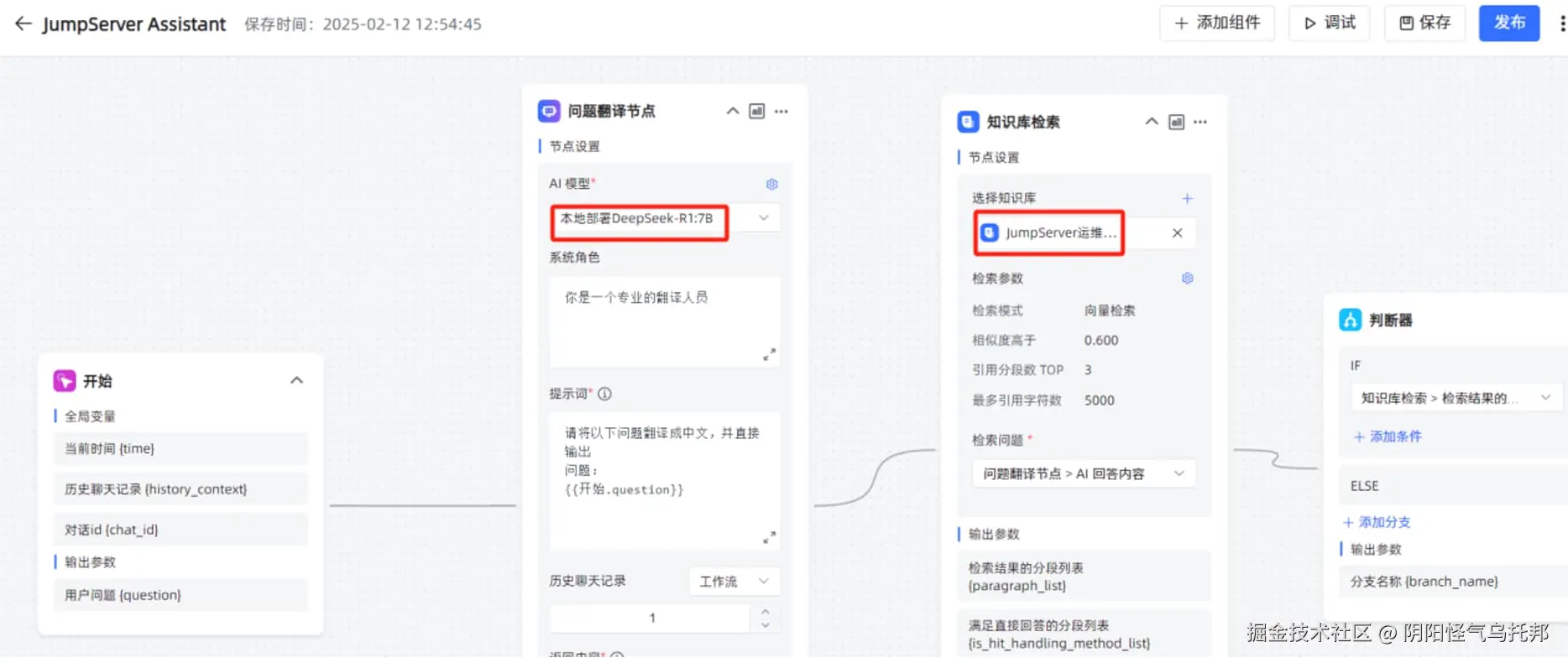
Task: Open the 检索问题 dropdown selector
Action: tap(1084, 473)
